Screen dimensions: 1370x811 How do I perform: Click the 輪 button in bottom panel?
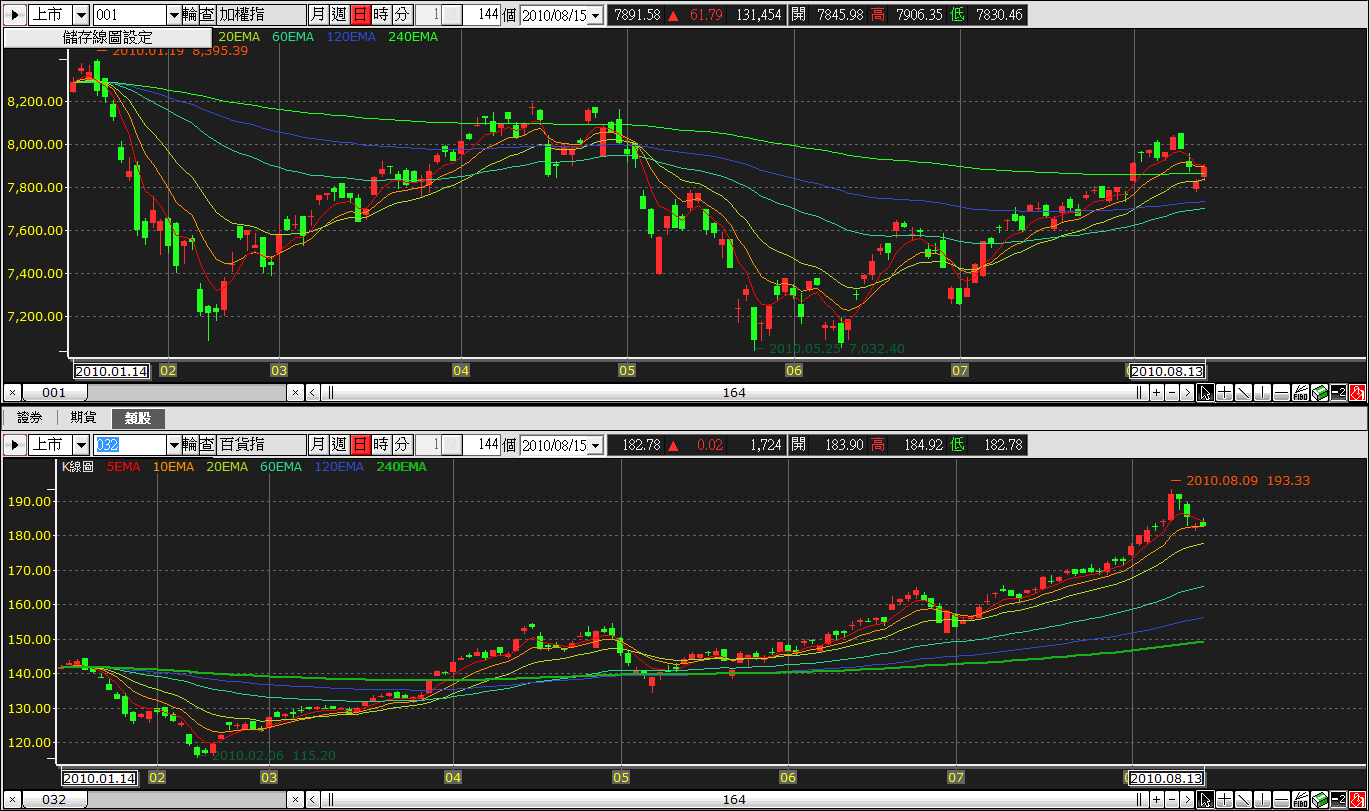click(x=190, y=445)
